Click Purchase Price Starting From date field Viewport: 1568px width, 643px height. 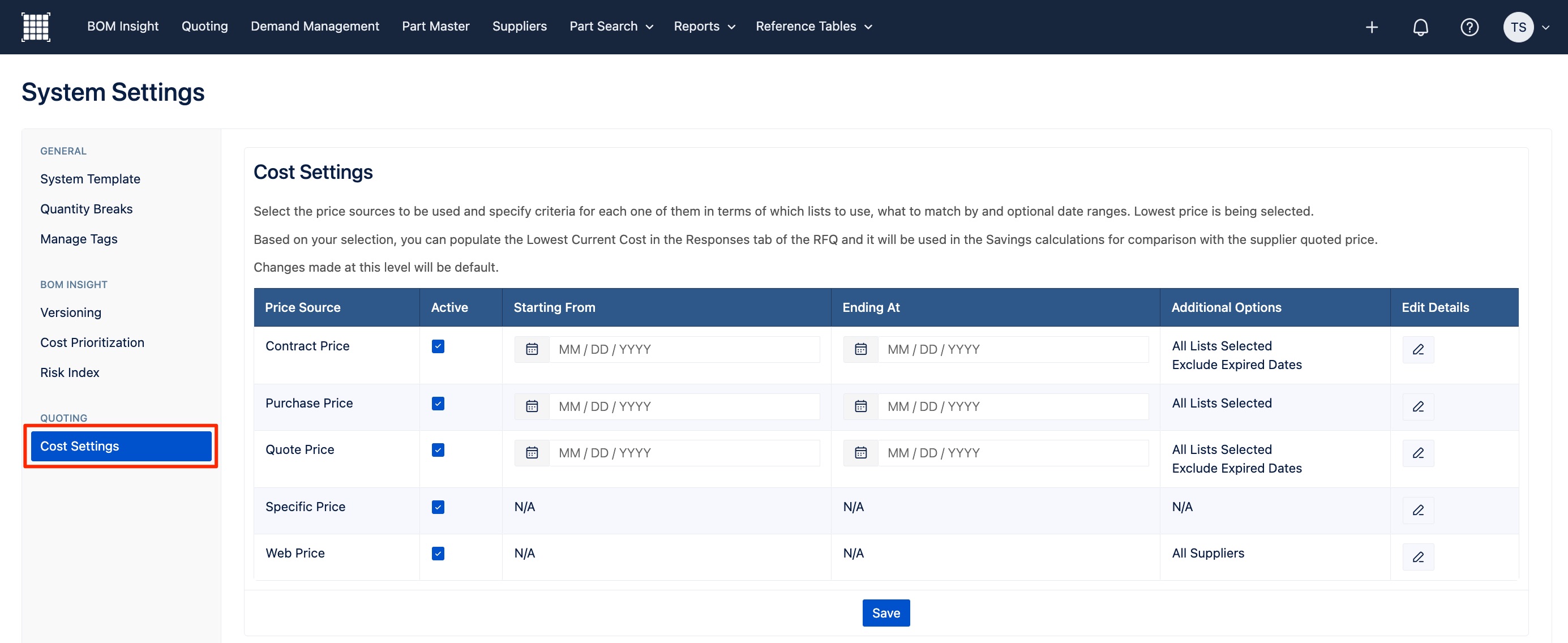pyautogui.click(x=684, y=407)
